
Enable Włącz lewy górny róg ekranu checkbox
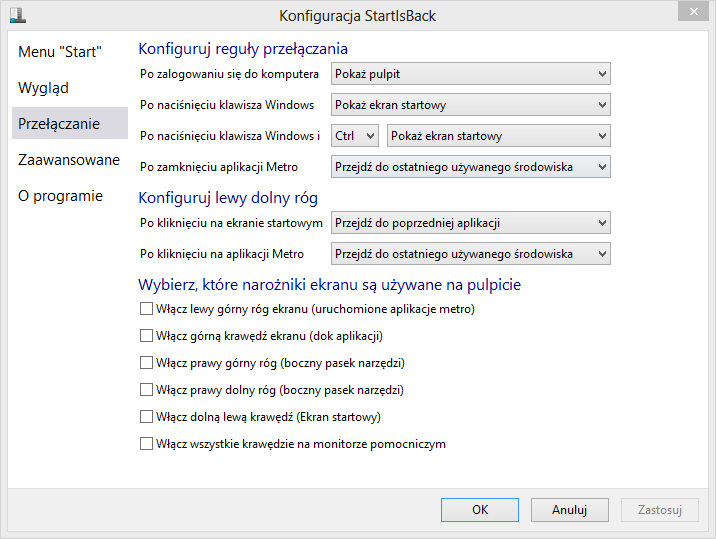tap(146, 309)
